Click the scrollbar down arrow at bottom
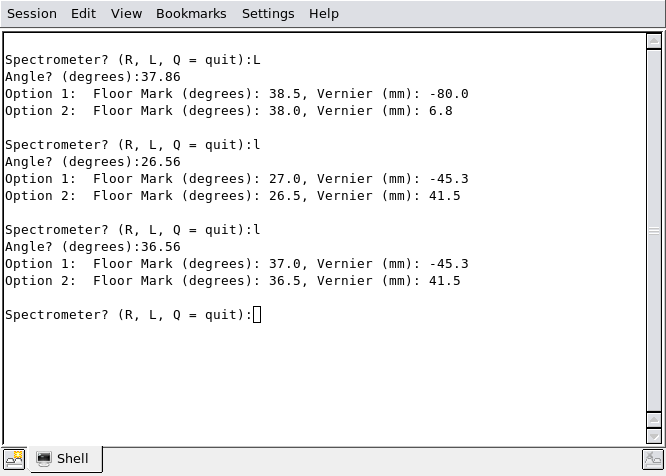Screen dimensions: 666x476 (654, 436)
